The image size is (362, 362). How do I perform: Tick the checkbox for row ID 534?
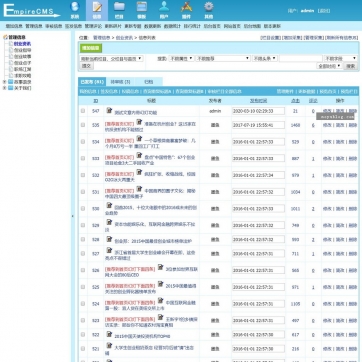83,142
